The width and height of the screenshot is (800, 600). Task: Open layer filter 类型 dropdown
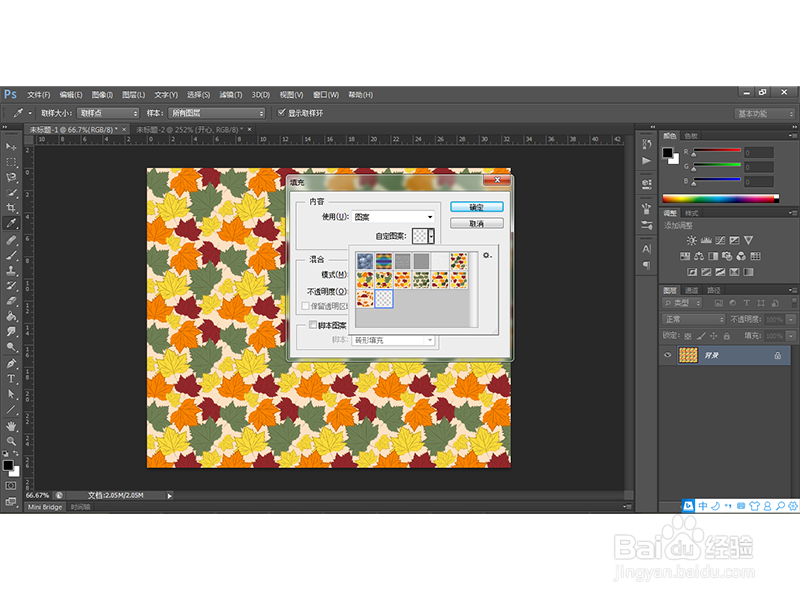click(x=682, y=303)
